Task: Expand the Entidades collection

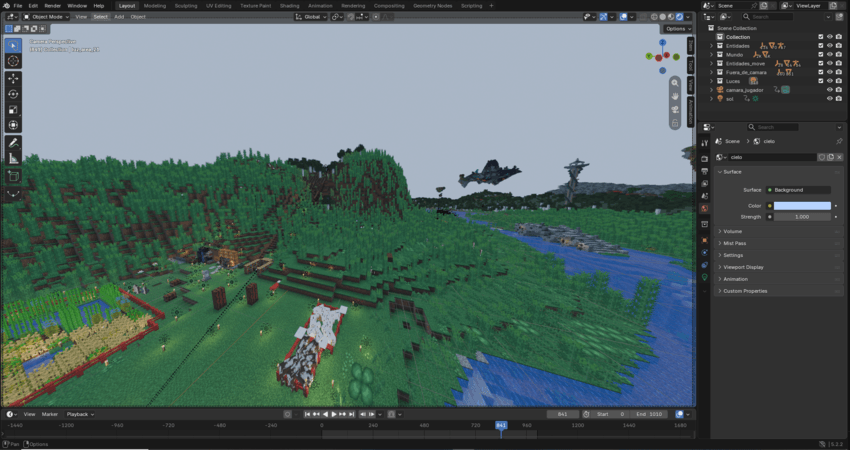Action: point(712,46)
